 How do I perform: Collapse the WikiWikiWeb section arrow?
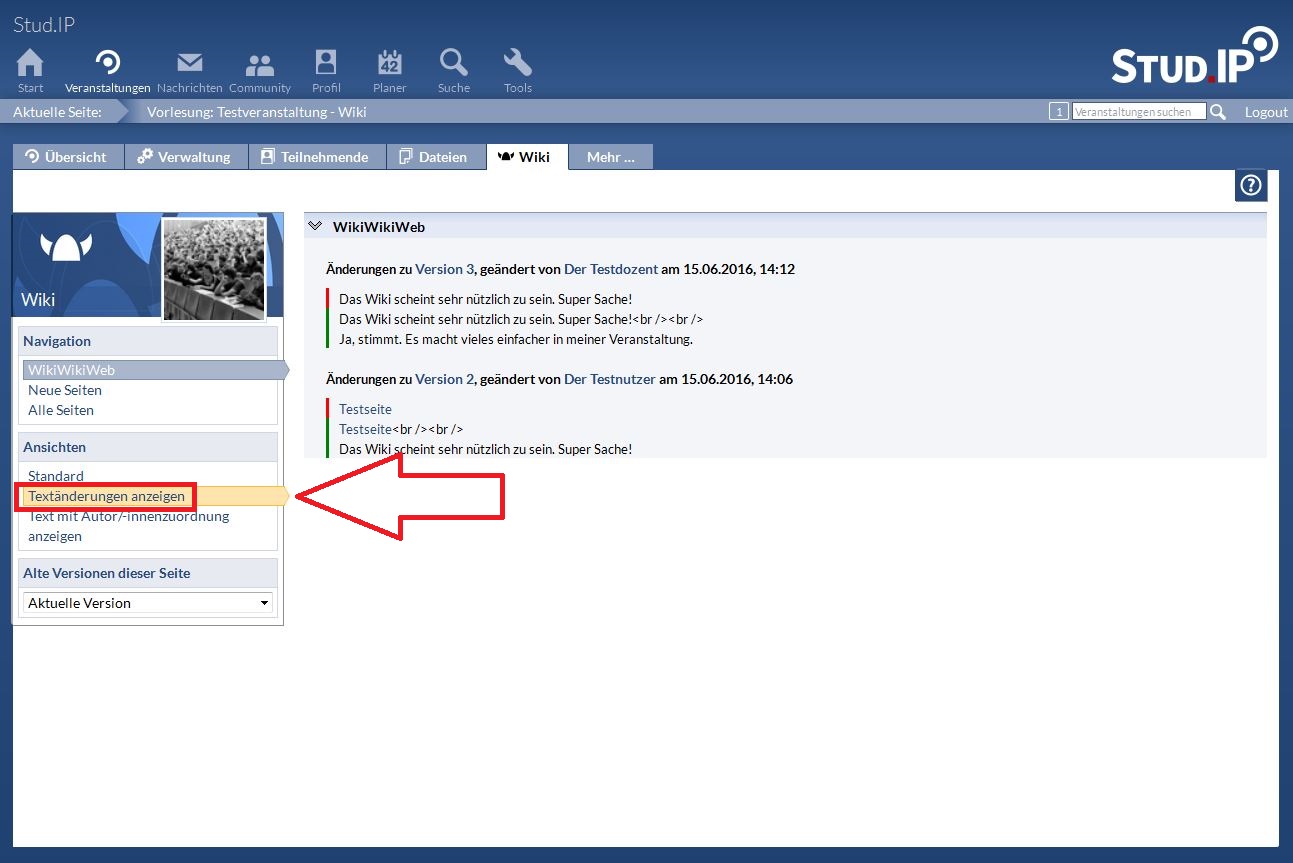(315, 227)
